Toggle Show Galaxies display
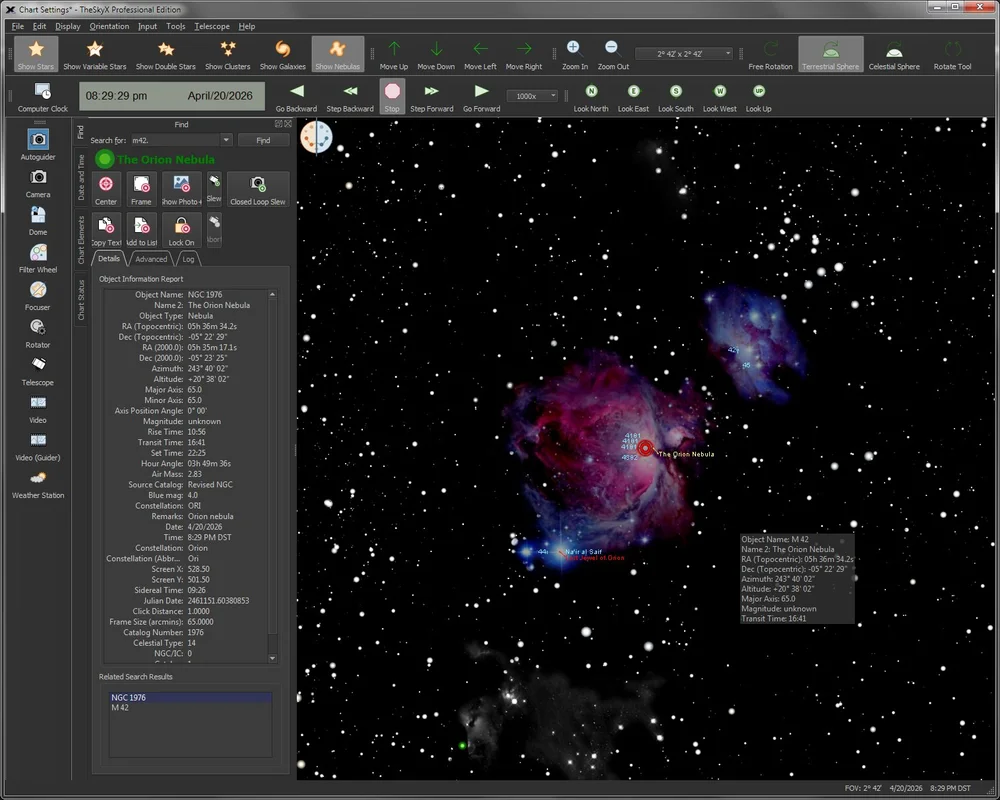1000x800 pixels. coord(283,54)
